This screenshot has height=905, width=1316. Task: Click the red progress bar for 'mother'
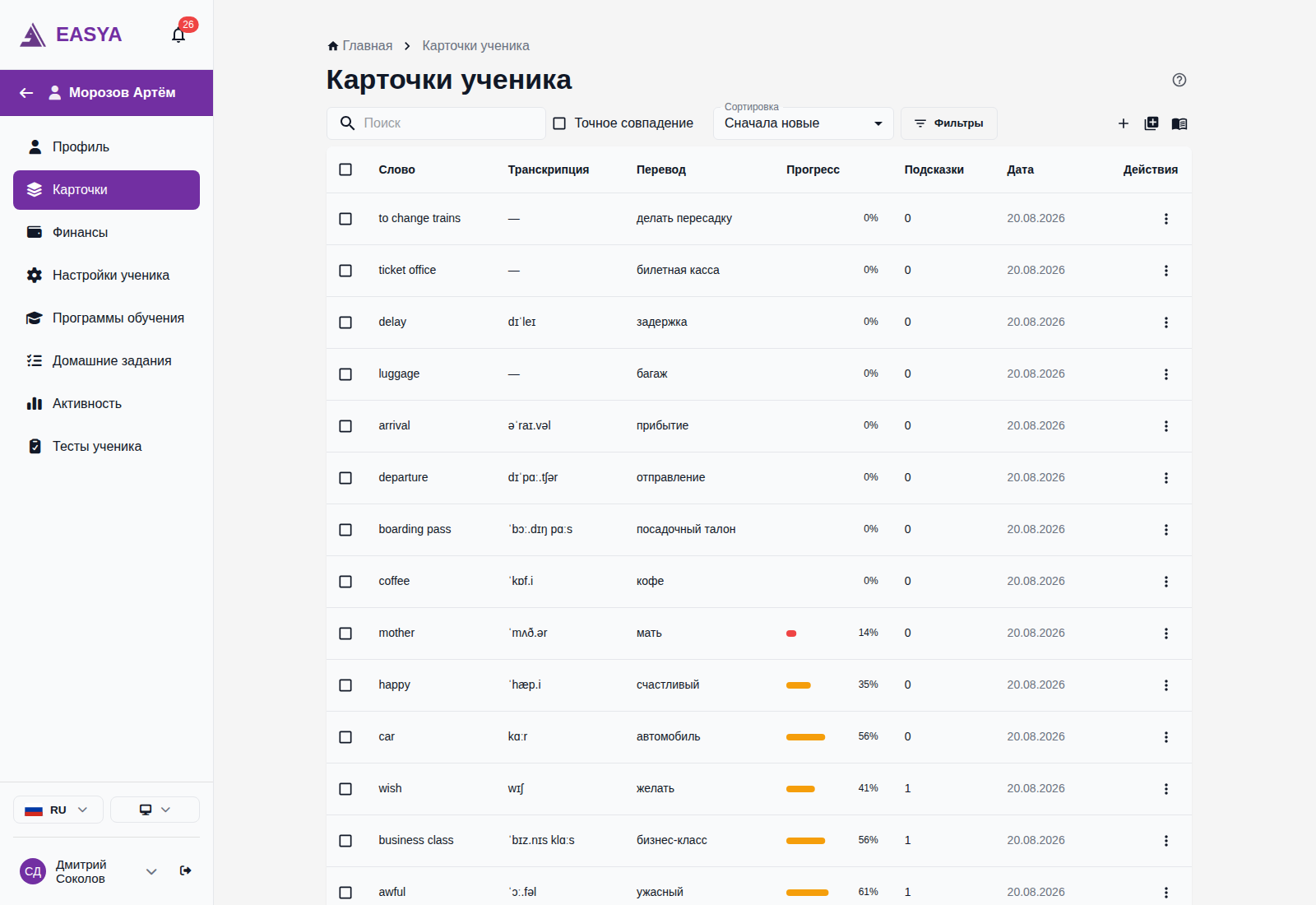point(791,633)
